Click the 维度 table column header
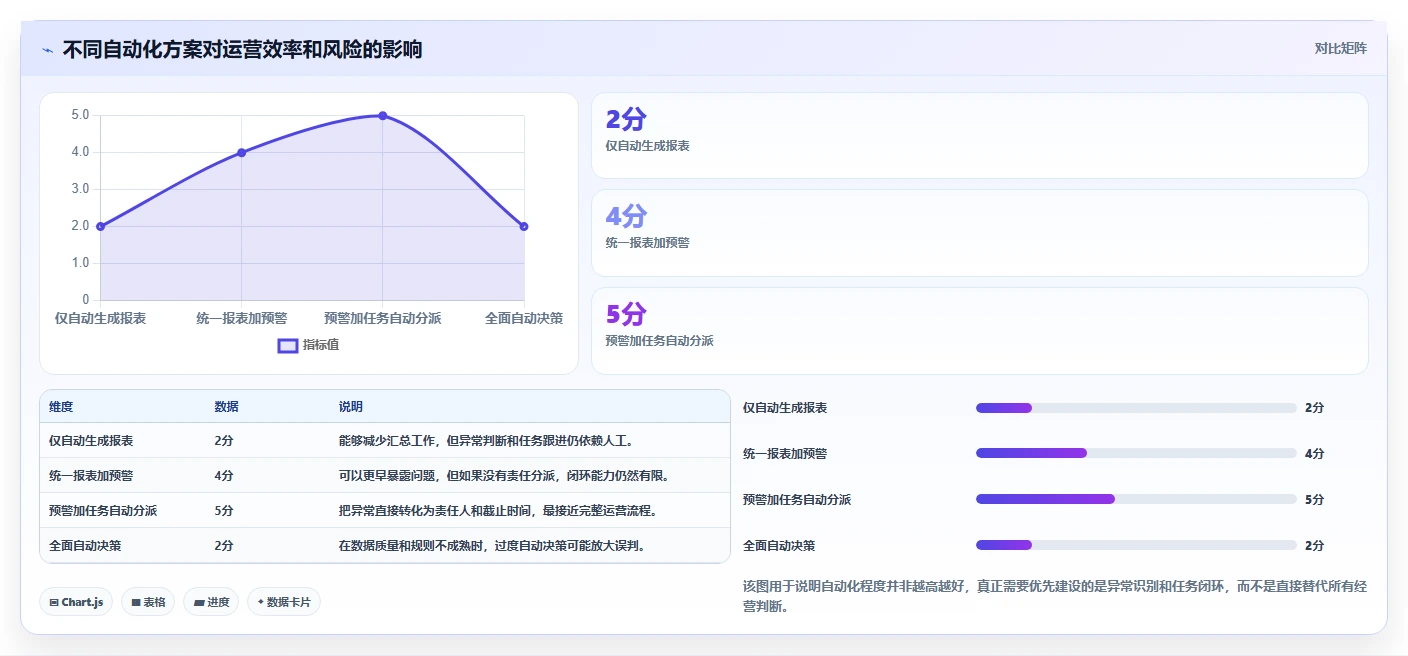1408x656 pixels. [61, 407]
